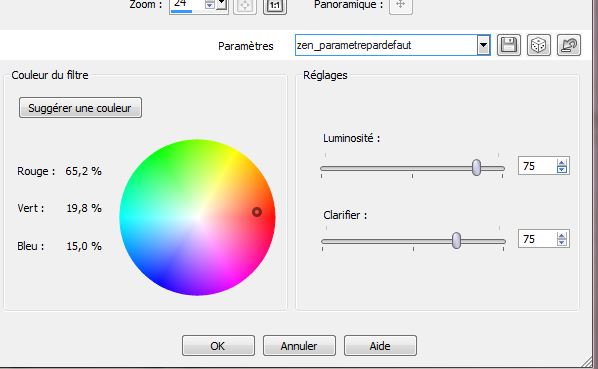Click the Luminosité value field
Image resolution: width=598 pixels, height=369 pixels.
point(538,166)
